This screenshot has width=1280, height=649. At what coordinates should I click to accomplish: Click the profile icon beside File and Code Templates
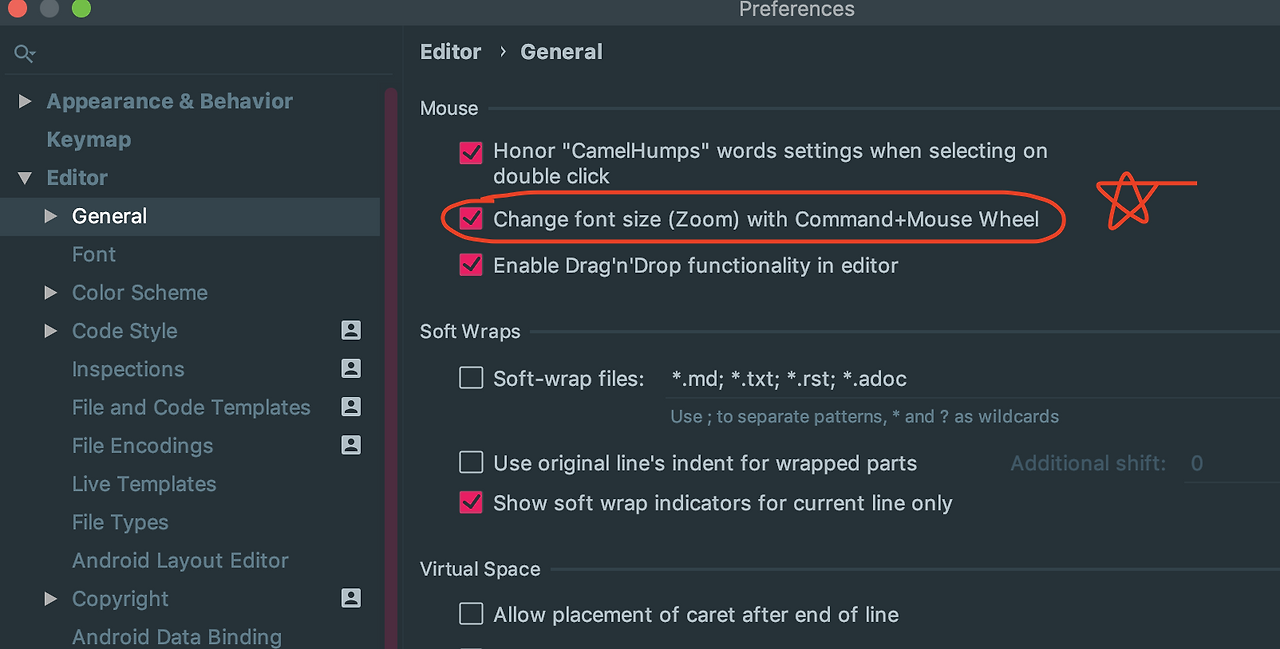(351, 406)
